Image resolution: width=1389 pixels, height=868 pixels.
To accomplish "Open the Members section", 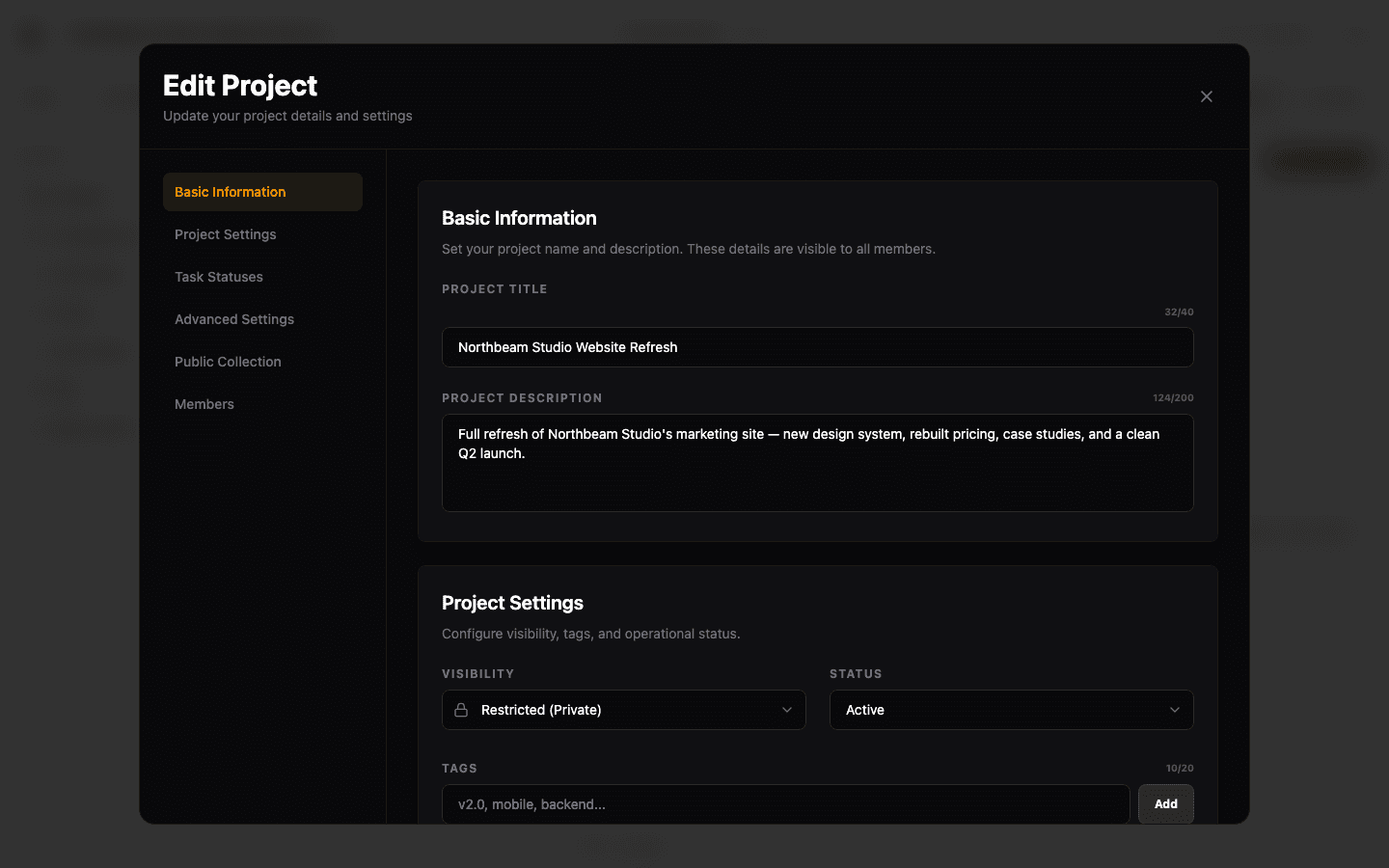I will point(204,404).
